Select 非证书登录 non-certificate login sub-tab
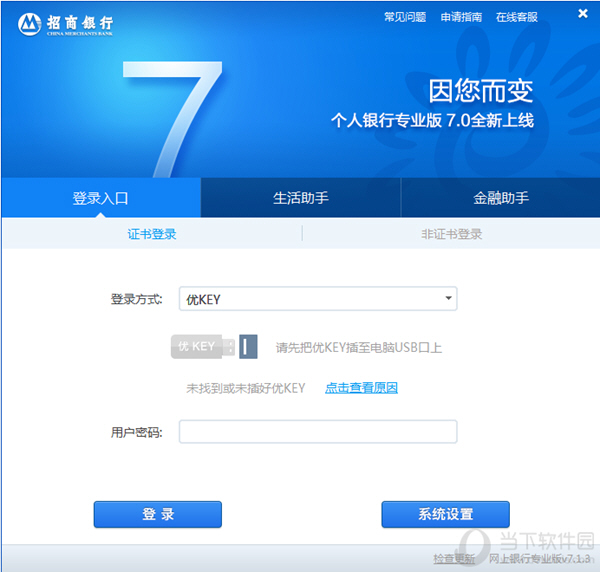600x572 pixels. (452, 234)
